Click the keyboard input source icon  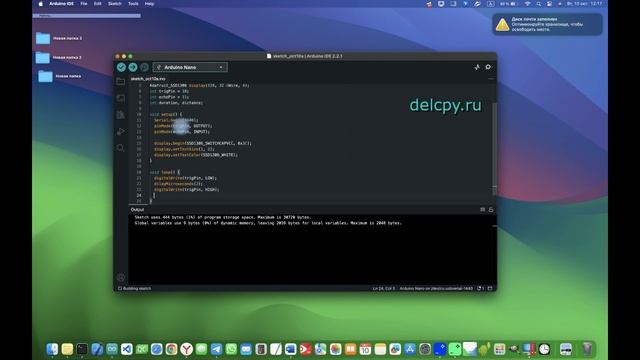(491, 4)
